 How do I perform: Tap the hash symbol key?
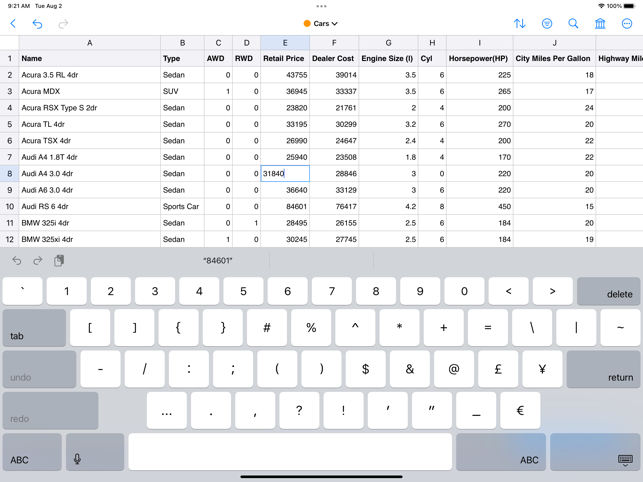267,328
